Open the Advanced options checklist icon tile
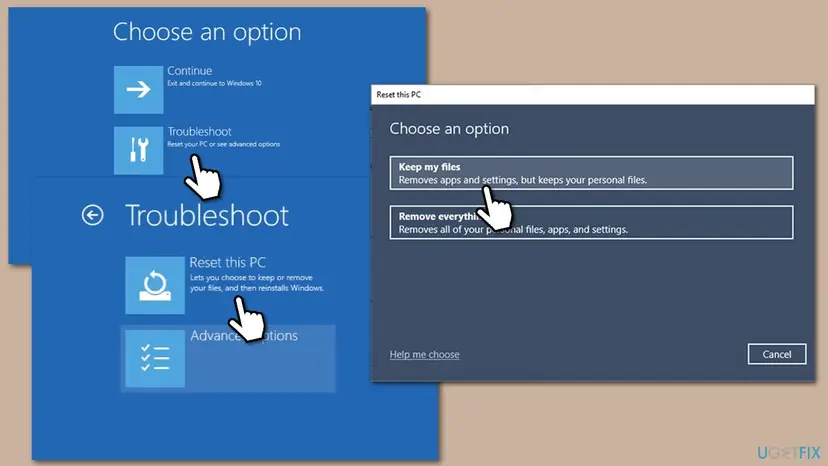 [x=155, y=358]
